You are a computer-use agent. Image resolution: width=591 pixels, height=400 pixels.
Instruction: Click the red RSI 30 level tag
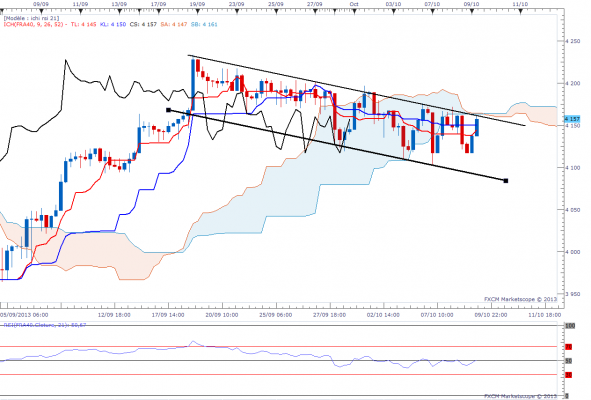[568, 375]
